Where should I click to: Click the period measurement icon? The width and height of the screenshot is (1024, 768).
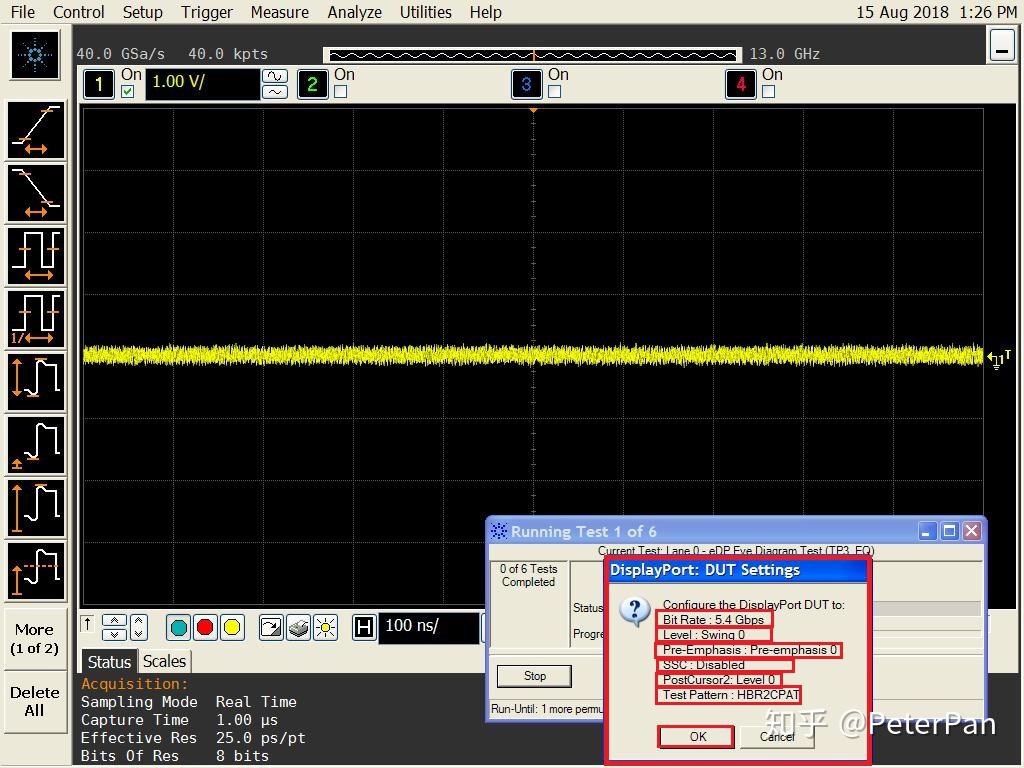36,255
